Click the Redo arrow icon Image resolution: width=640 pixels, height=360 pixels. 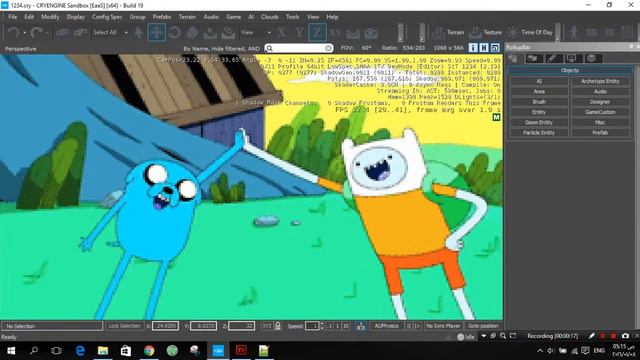[x=36, y=32]
